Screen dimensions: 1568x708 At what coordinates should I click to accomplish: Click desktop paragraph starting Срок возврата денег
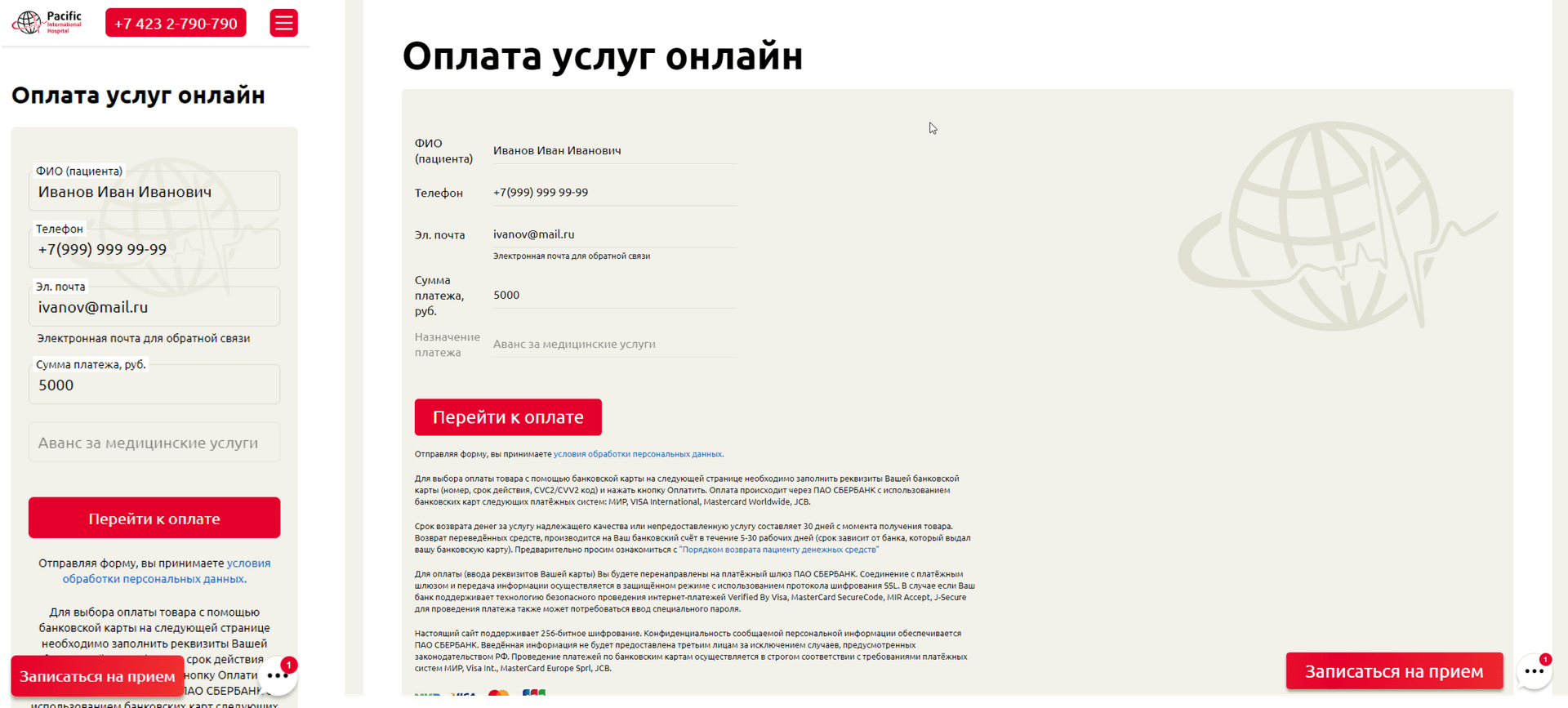pos(693,538)
